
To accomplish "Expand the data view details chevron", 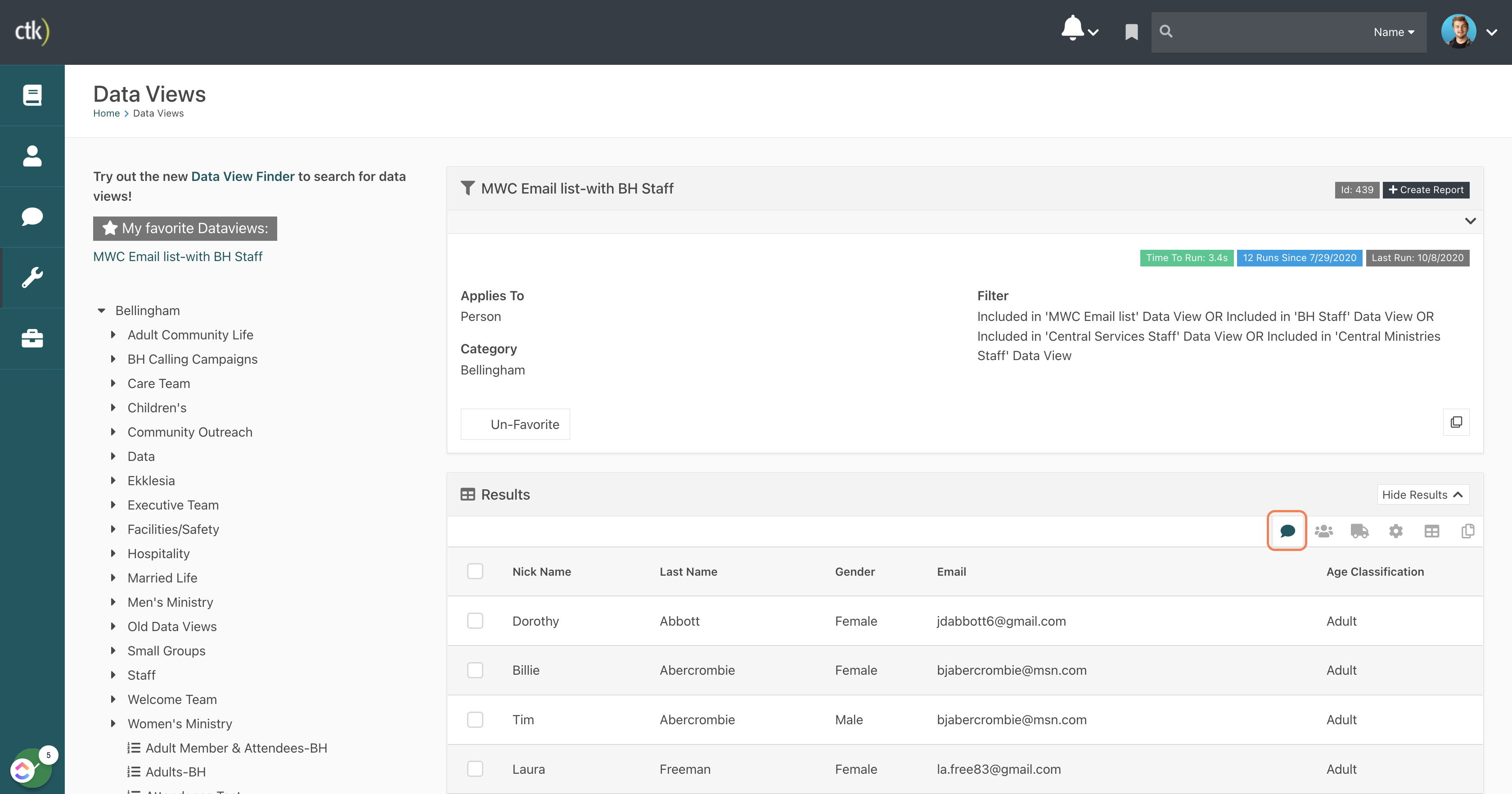I will tap(1470, 221).
